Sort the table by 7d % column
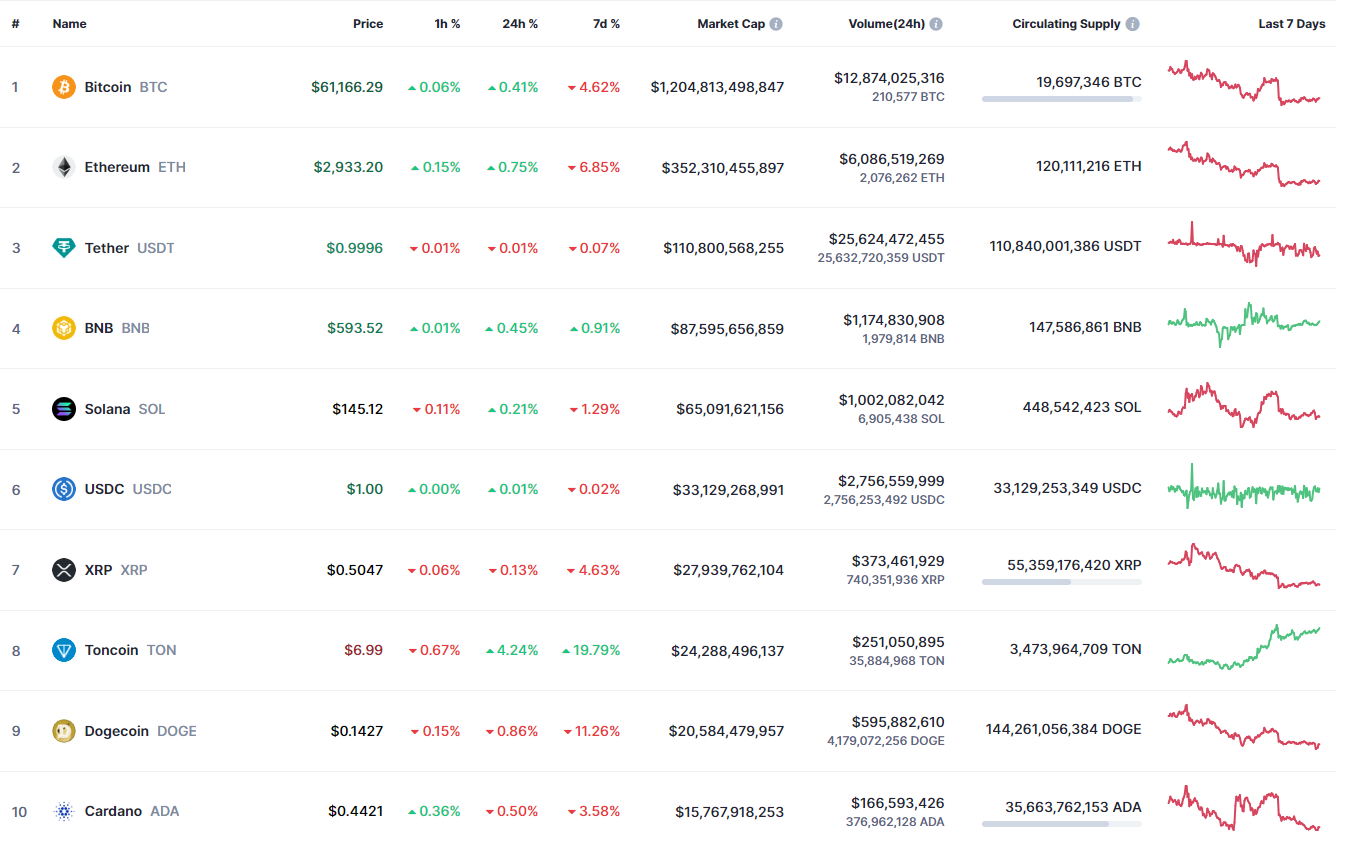The height and width of the screenshot is (842, 1366). [x=605, y=23]
